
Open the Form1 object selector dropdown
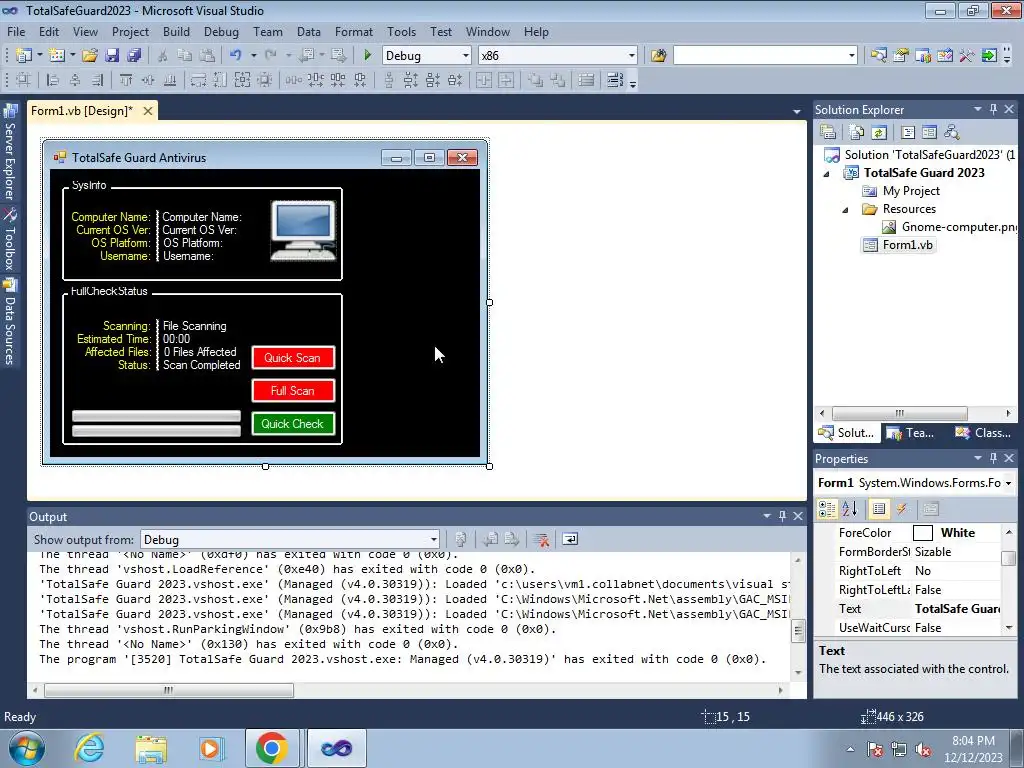[x=1008, y=483]
